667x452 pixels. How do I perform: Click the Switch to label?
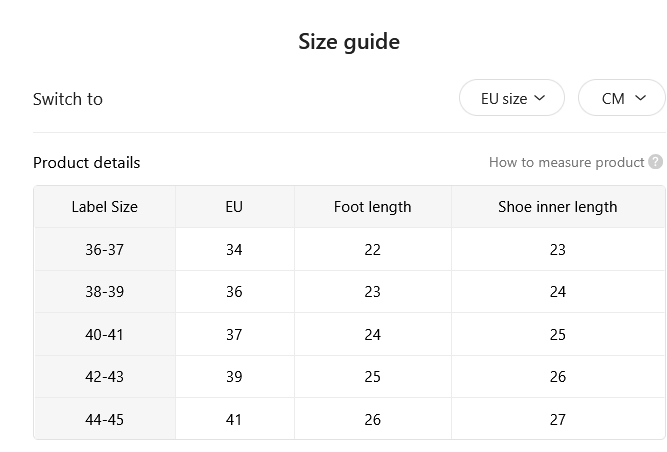pyautogui.click(x=68, y=99)
